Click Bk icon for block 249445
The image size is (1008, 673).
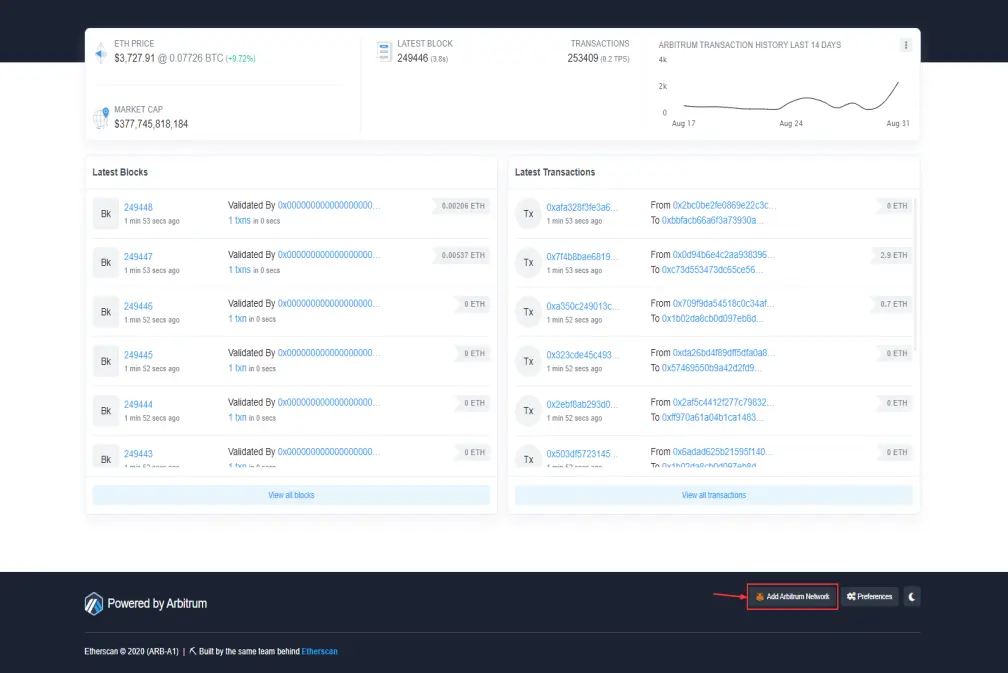[105, 361]
